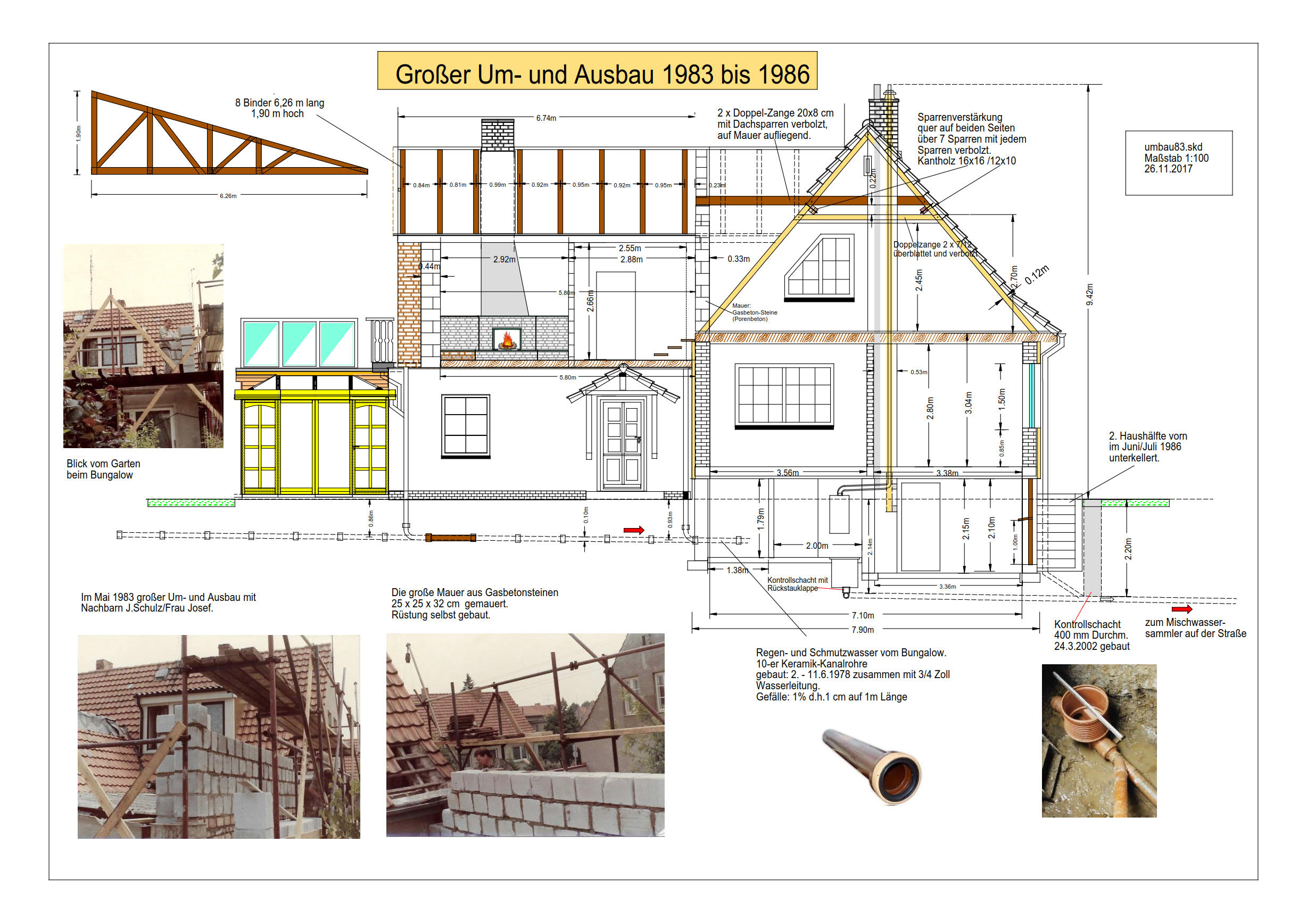This screenshot has height=924, width=1307.
Task: Click the red arrow above 'zum Mischwasser-'
Action: coord(1182,609)
